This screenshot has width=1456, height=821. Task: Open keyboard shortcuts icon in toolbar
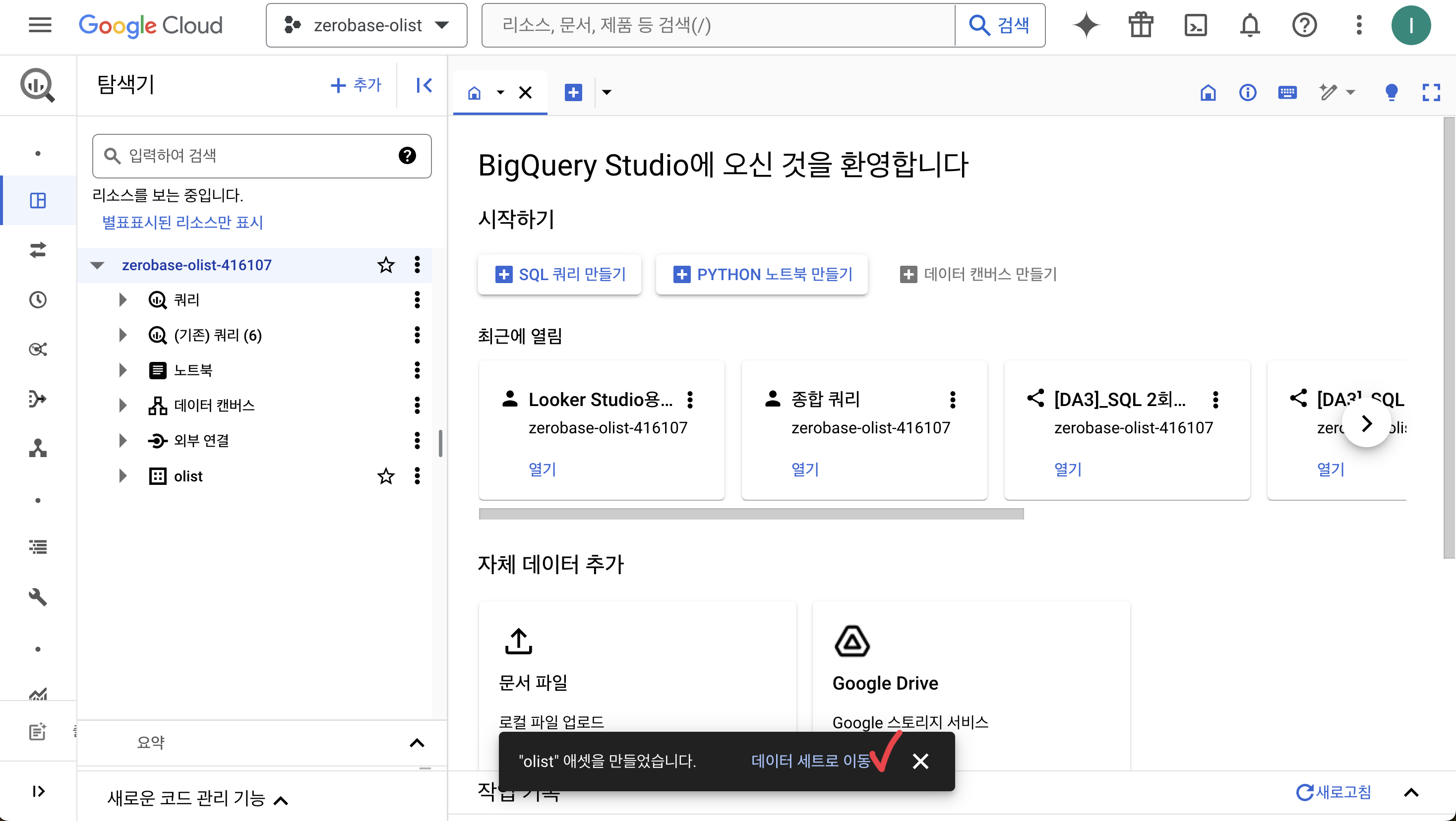click(x=1287, y=92)
